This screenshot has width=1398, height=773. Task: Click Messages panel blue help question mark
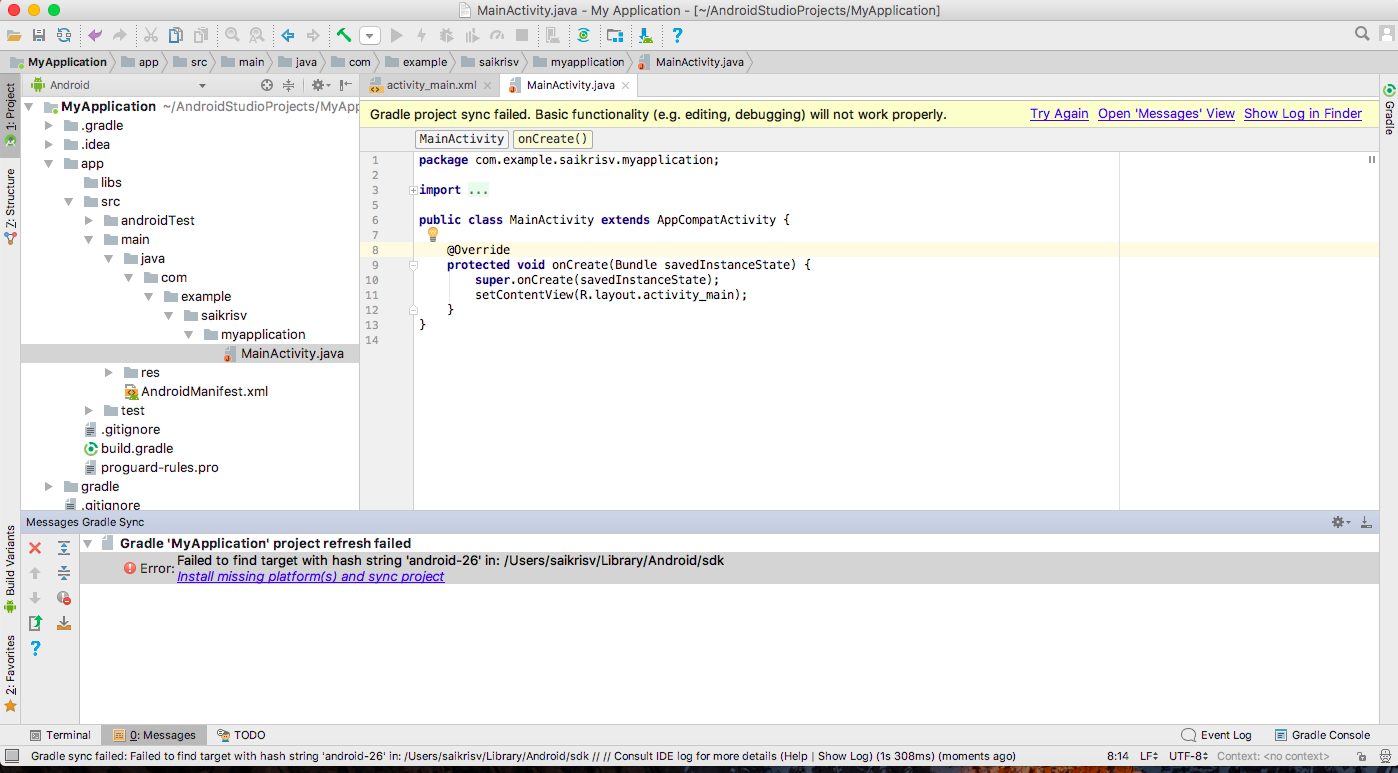(x=35, y=648)
